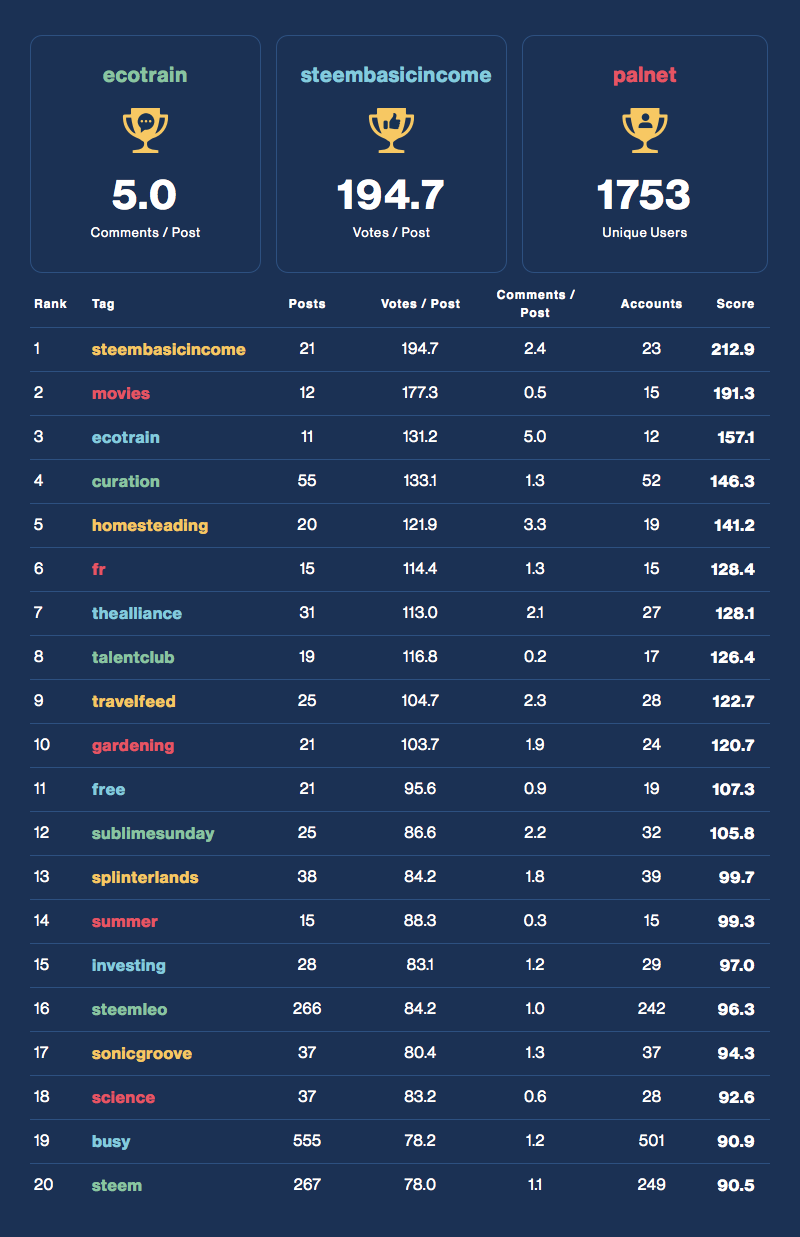Open the summer tag
Image resolution: width=800 pixels, height=1237 pixels.
pos(125,922)
